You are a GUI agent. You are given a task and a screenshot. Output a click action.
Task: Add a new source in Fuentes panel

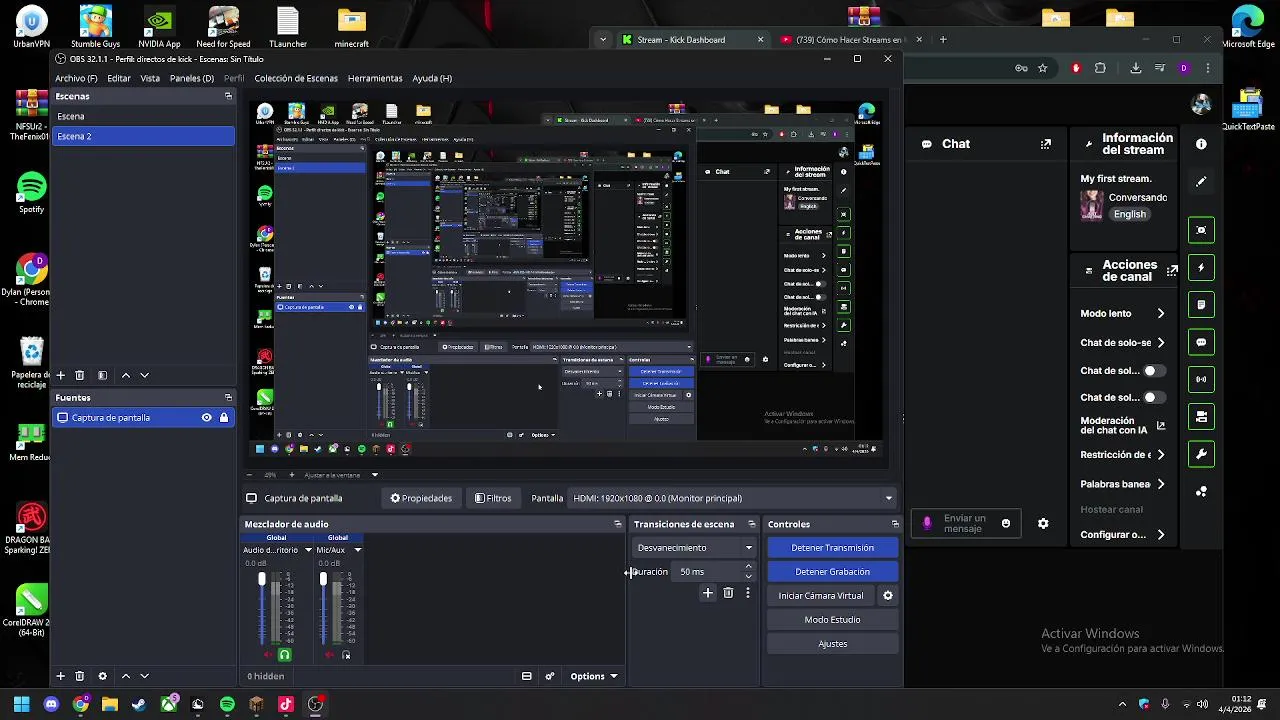tap(60, 676)
